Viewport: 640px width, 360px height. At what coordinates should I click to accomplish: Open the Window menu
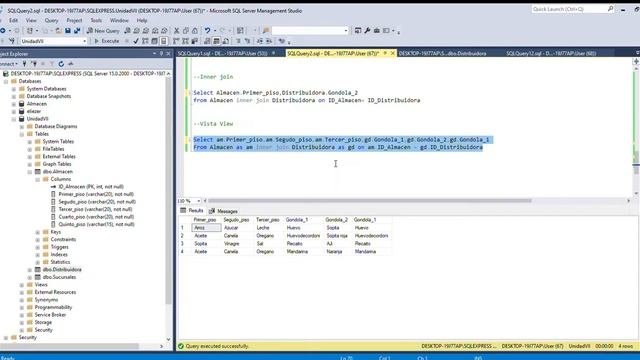pos(119,20)
